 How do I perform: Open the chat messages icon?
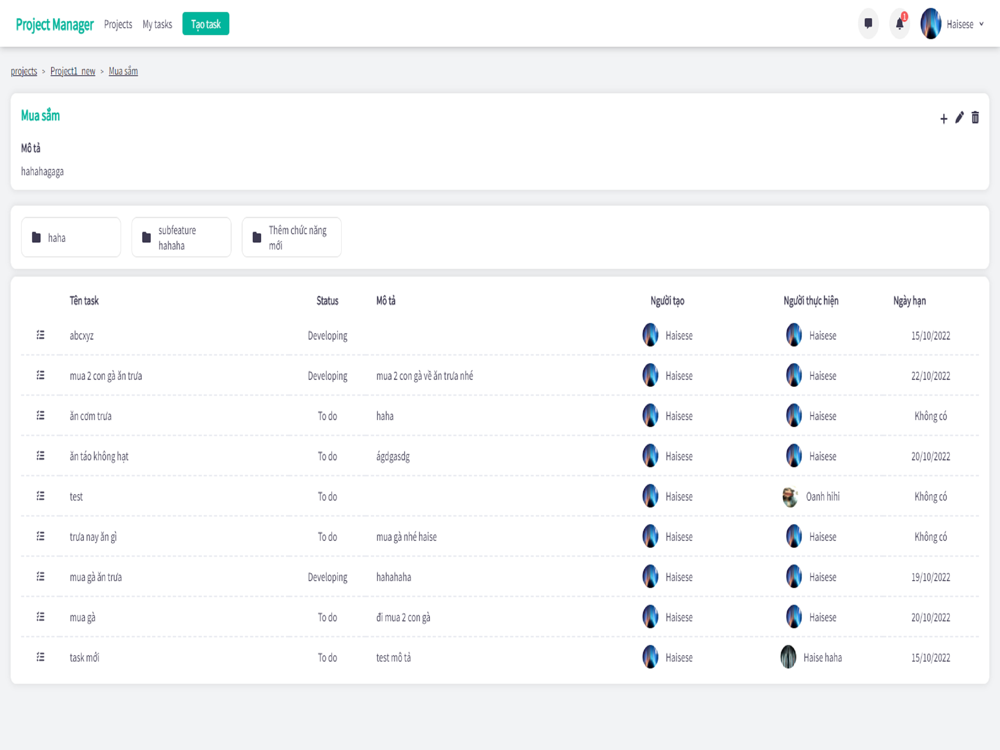(x=868, y=24)
